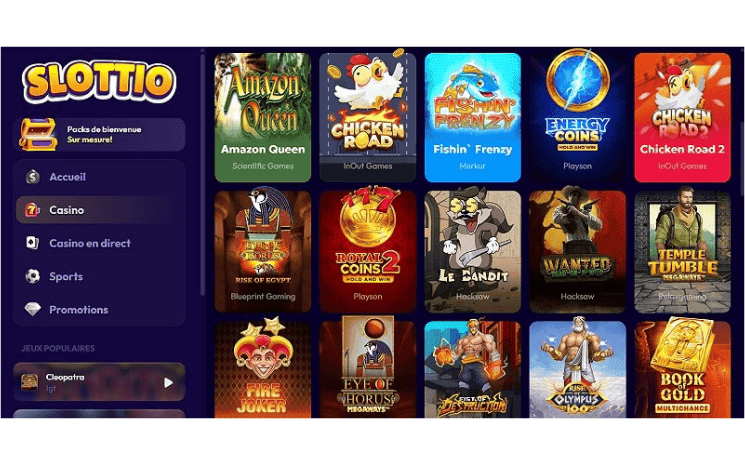Viewport: 745px width, 465px height.
Task: Click the diamond Promotions icon
Action: 32,309
